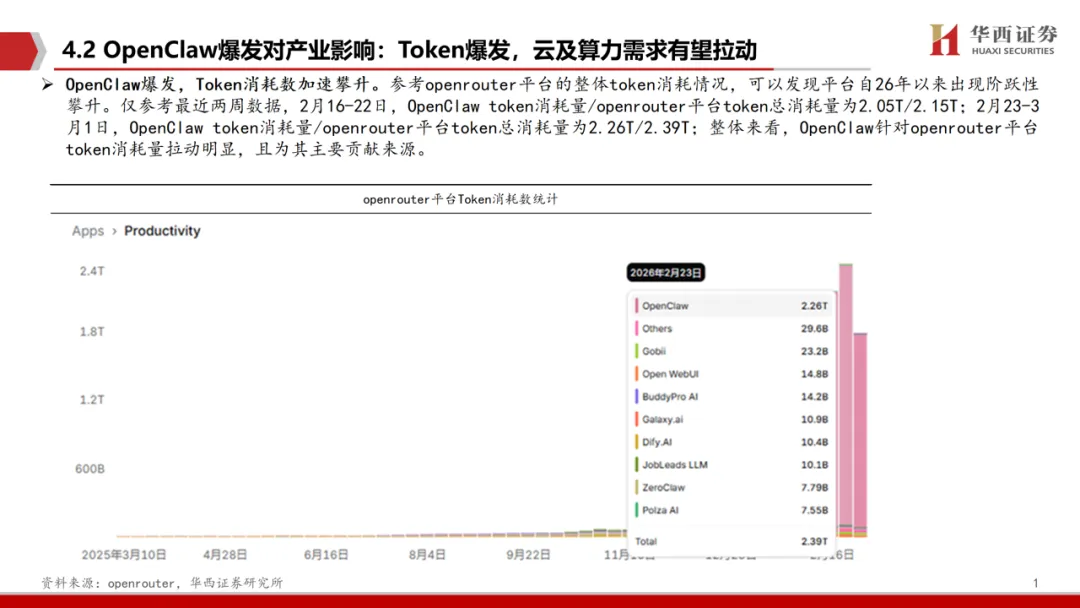This screenshot has width=1080, height=608.
Task: Click the 1.8T y-axis label
Action: coord(92,332)
